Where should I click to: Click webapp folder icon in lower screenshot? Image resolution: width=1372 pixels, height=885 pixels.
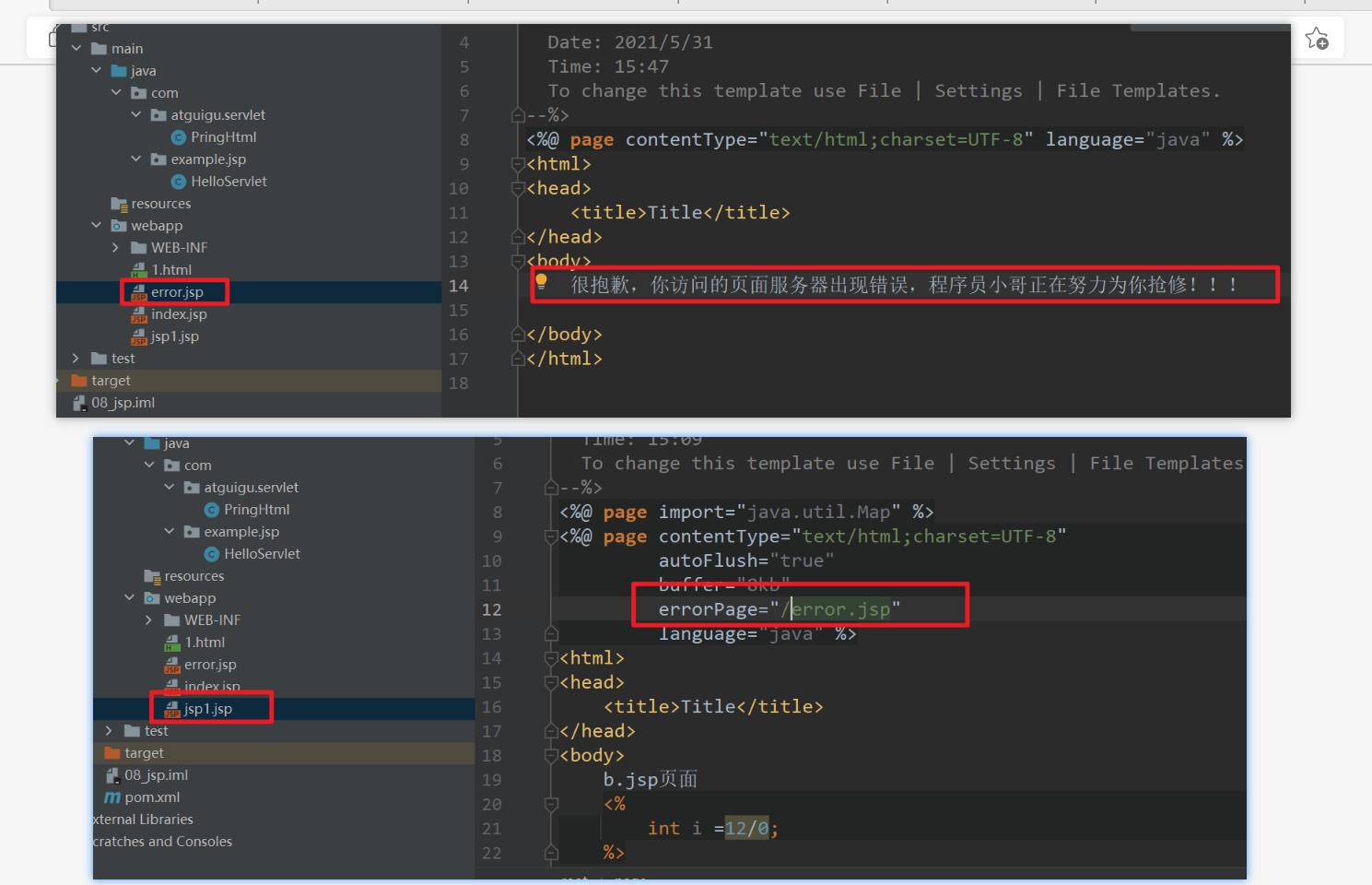[x=152, y=598]
